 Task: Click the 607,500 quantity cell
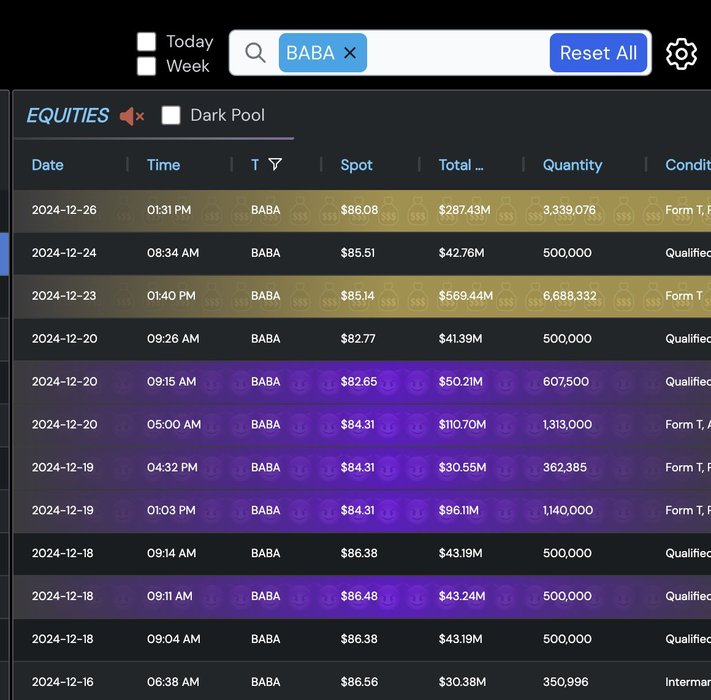[x=566, y=381]
